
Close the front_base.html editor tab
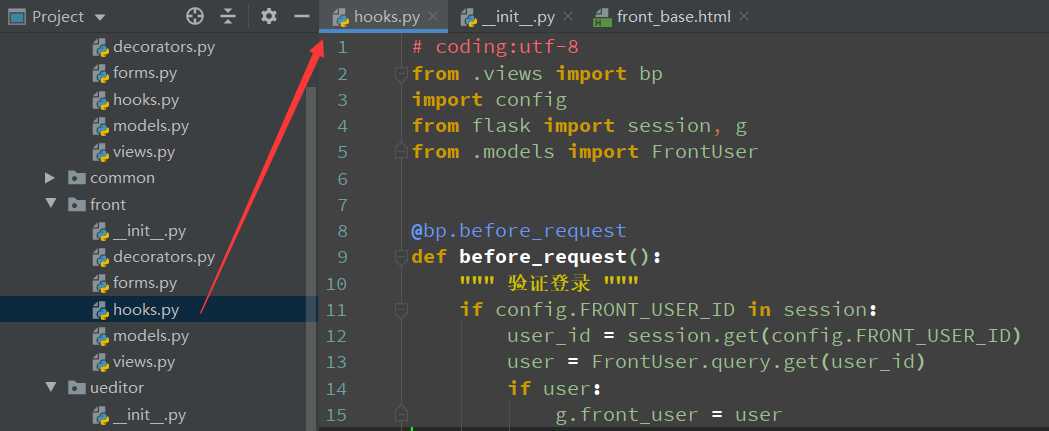(743, 17)
